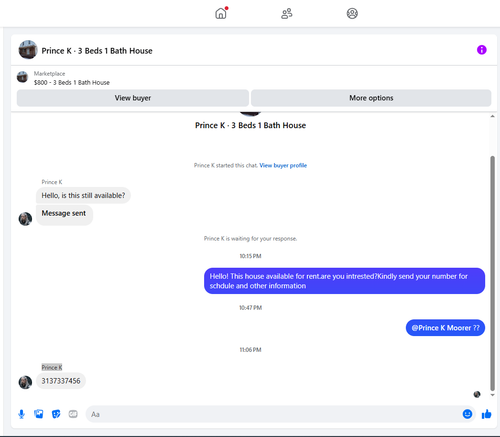Click the small seen-receipt avatar

(477, 394)
